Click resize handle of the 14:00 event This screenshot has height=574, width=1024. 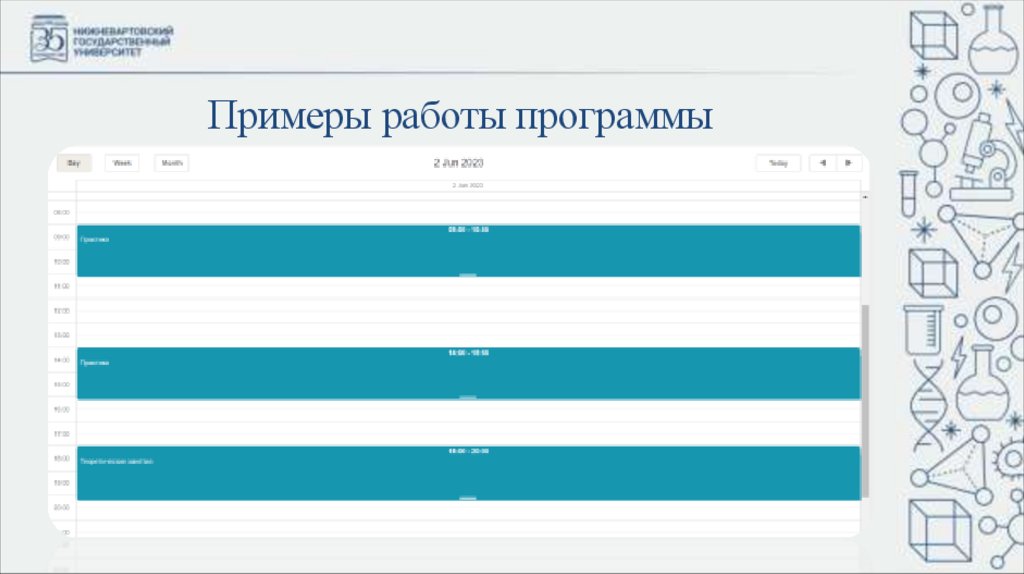[x=468, y=397]
